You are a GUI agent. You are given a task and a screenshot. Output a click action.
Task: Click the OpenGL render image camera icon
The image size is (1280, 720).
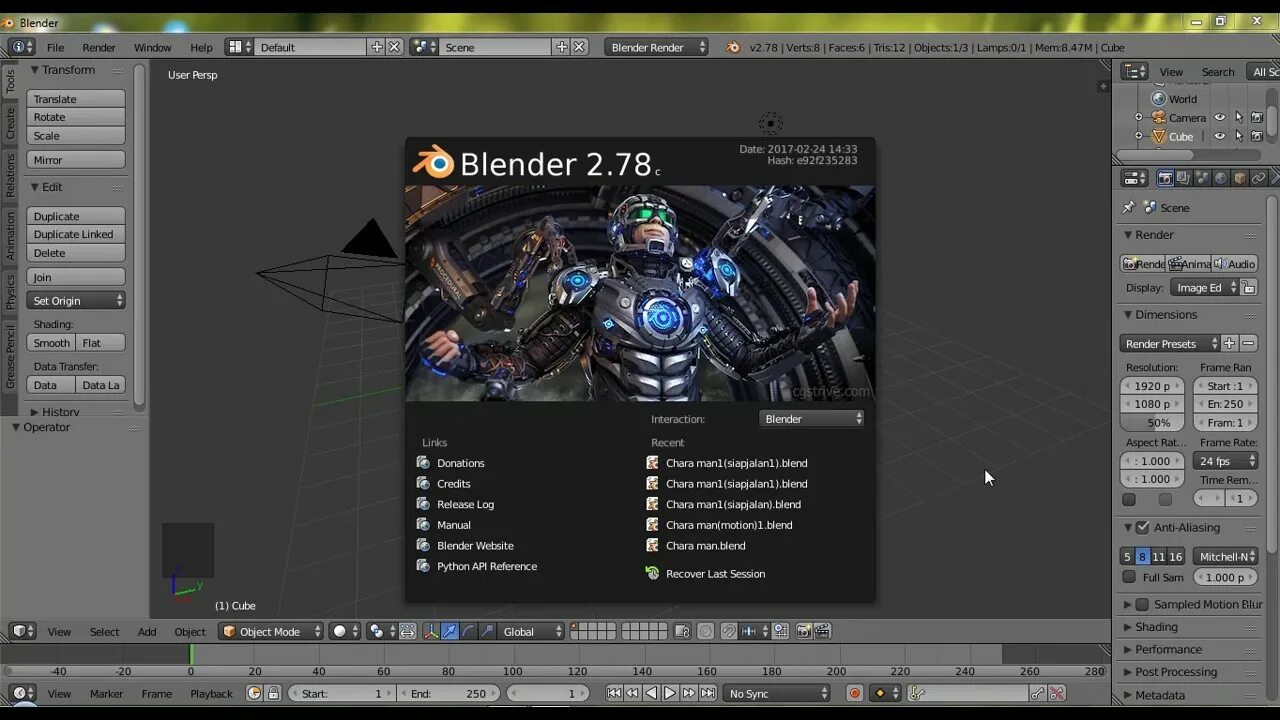(x=803, y=631)
